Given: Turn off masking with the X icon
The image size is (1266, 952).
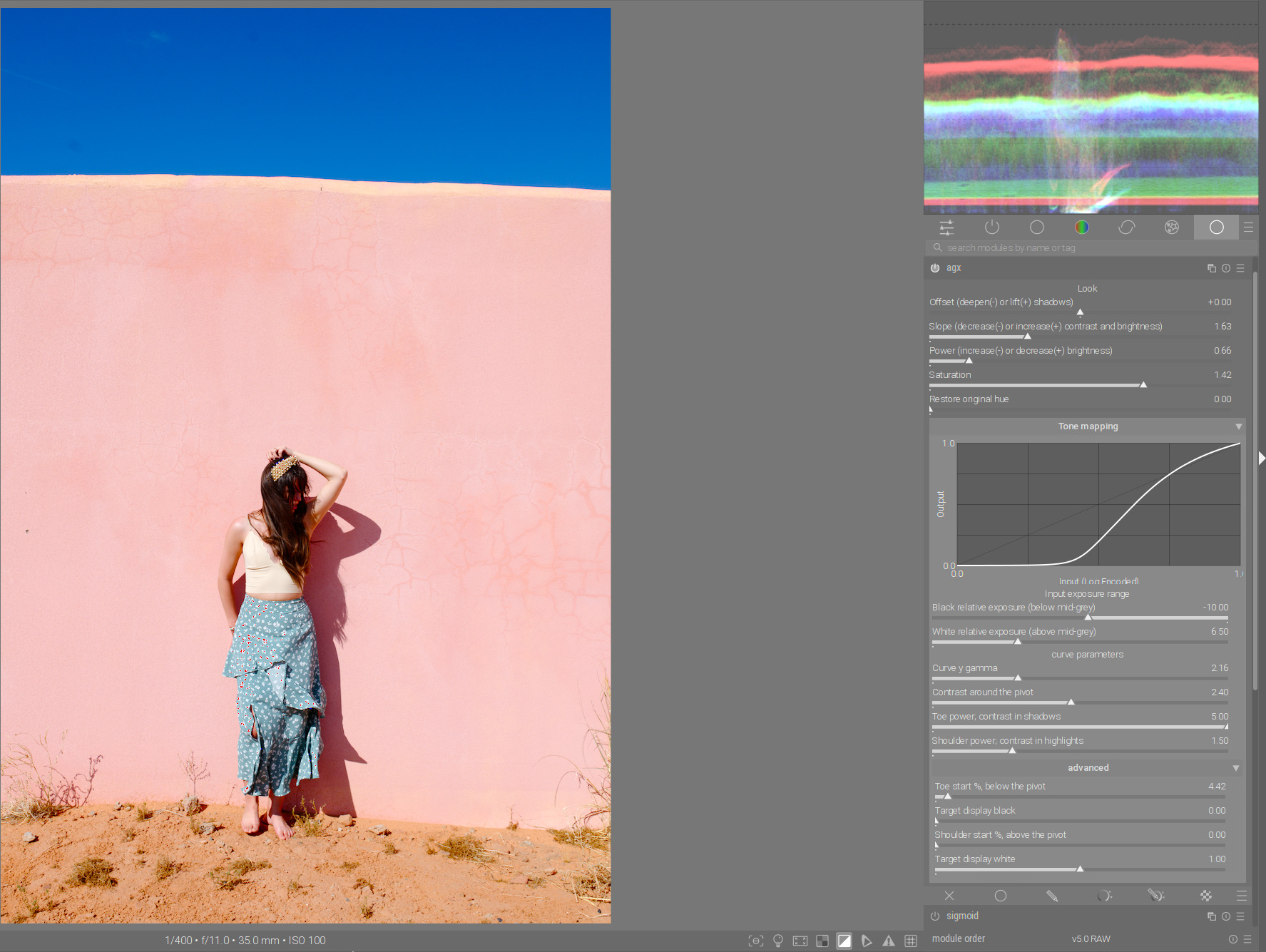Looking at the screenshot, I should coord(949,896).
